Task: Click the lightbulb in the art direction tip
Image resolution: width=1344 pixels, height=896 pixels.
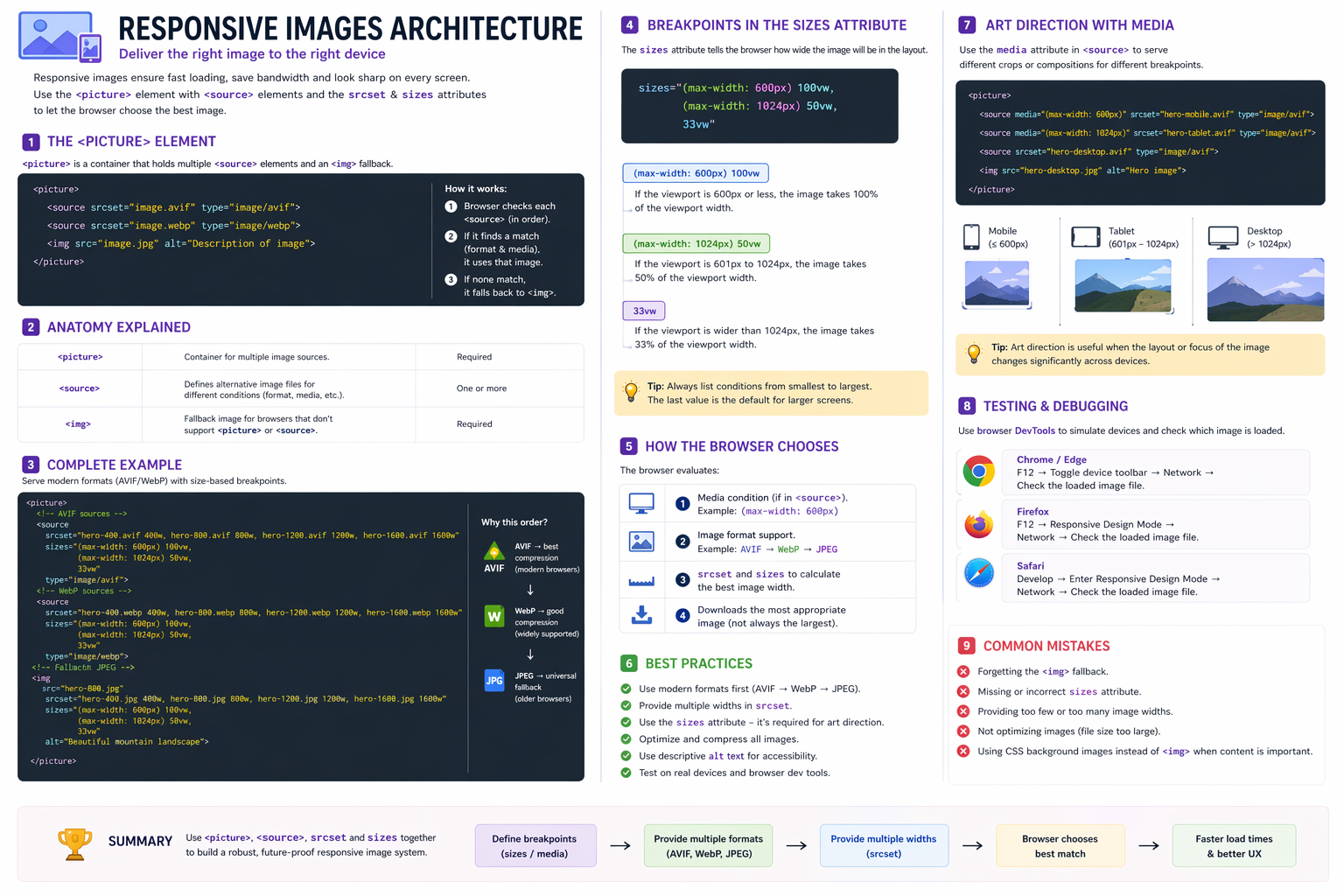Action: (x=973, y=353)
